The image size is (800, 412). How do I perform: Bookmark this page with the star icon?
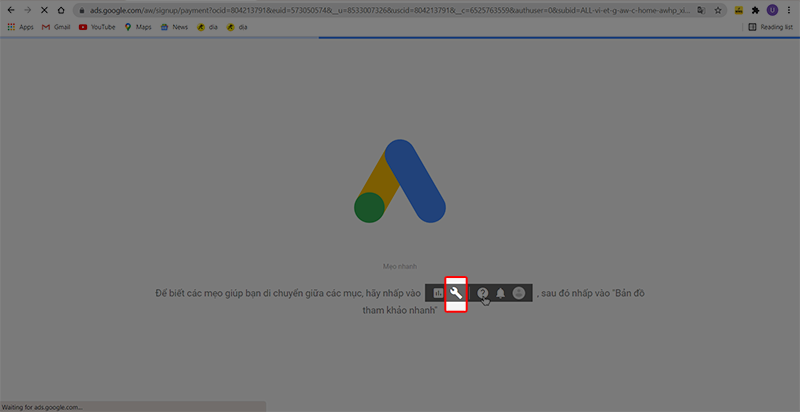[717, 9]
